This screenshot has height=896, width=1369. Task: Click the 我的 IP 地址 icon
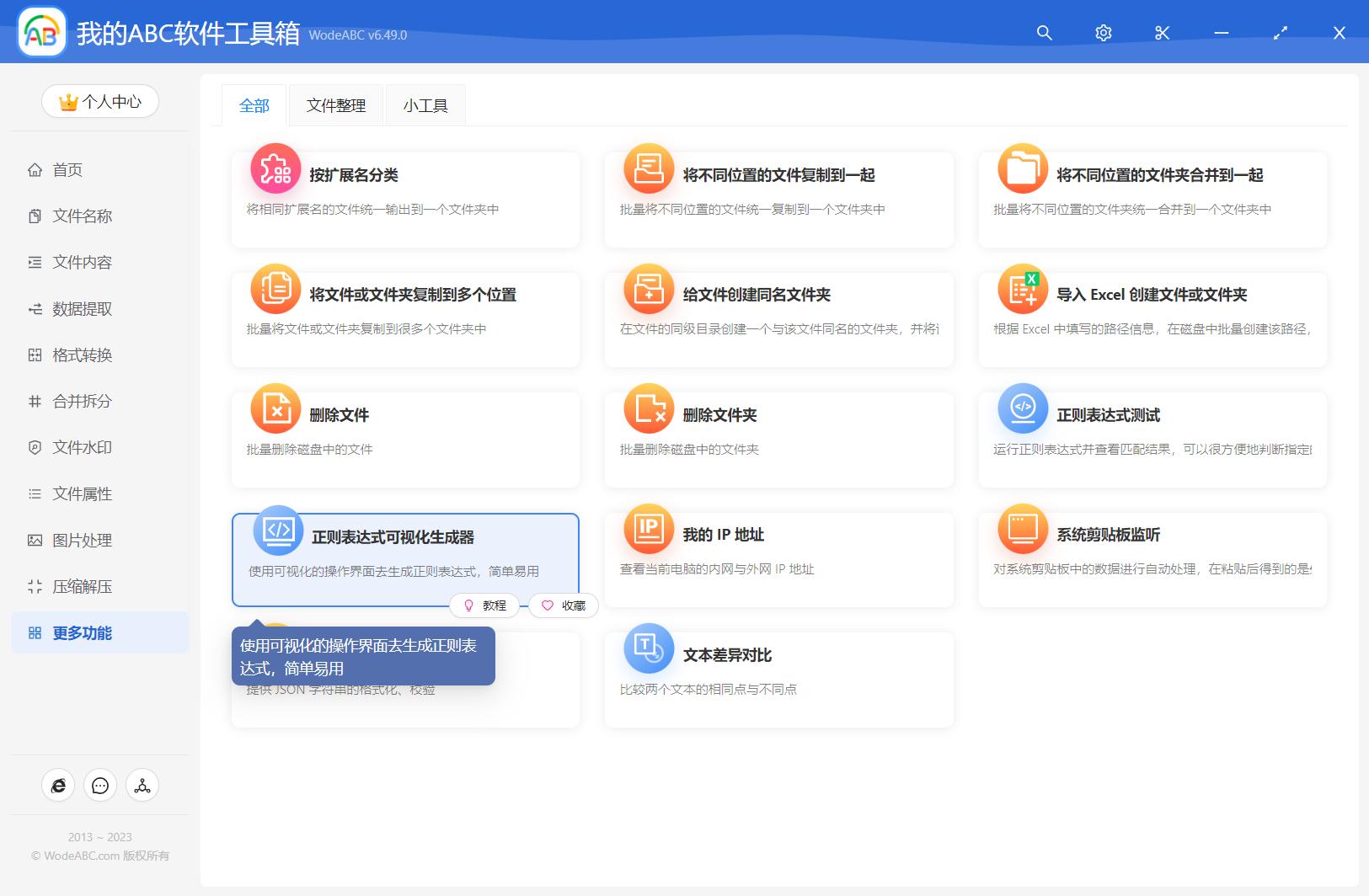649,529
